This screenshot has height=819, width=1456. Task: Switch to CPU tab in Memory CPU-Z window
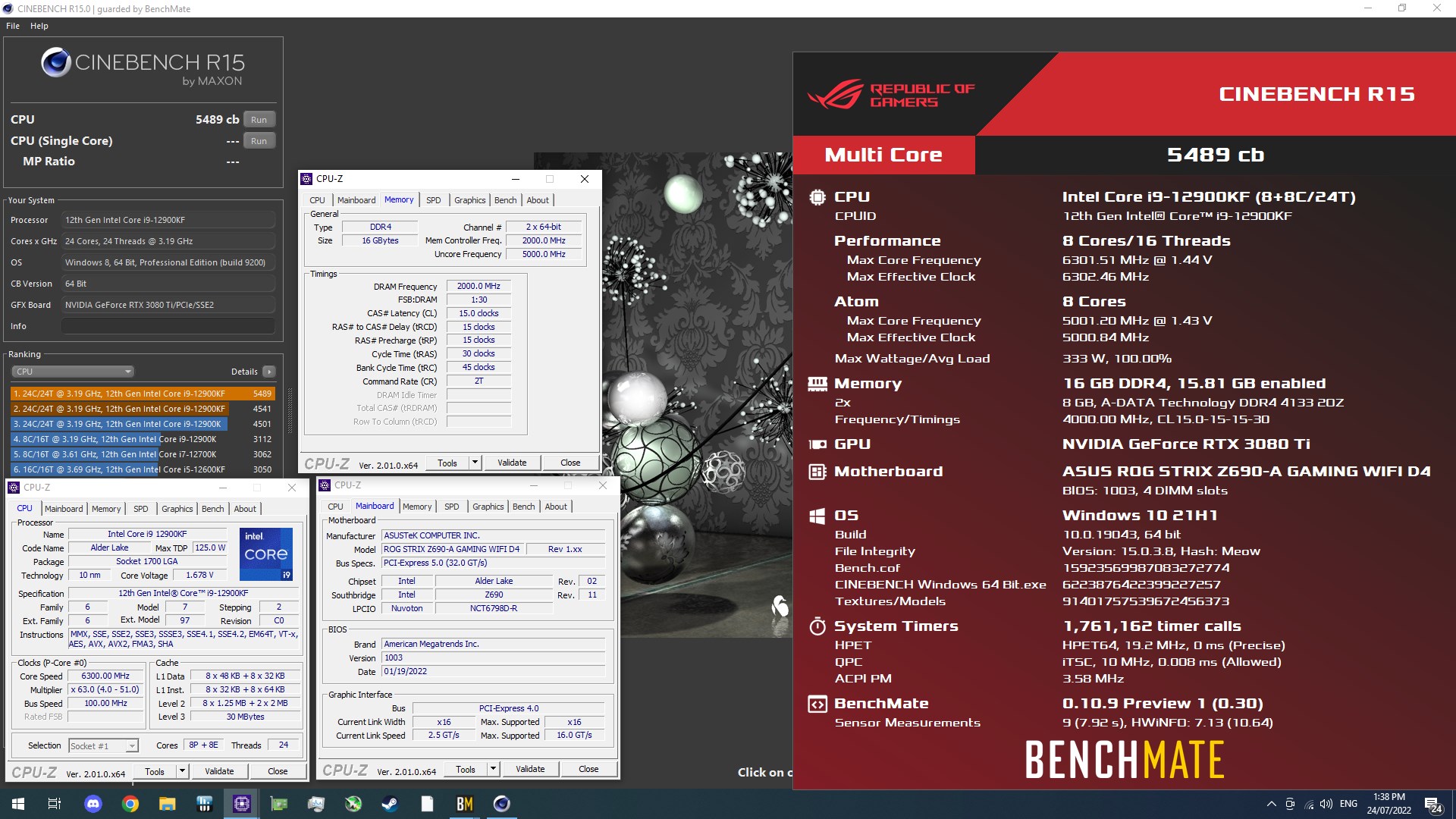coord(317,200)
